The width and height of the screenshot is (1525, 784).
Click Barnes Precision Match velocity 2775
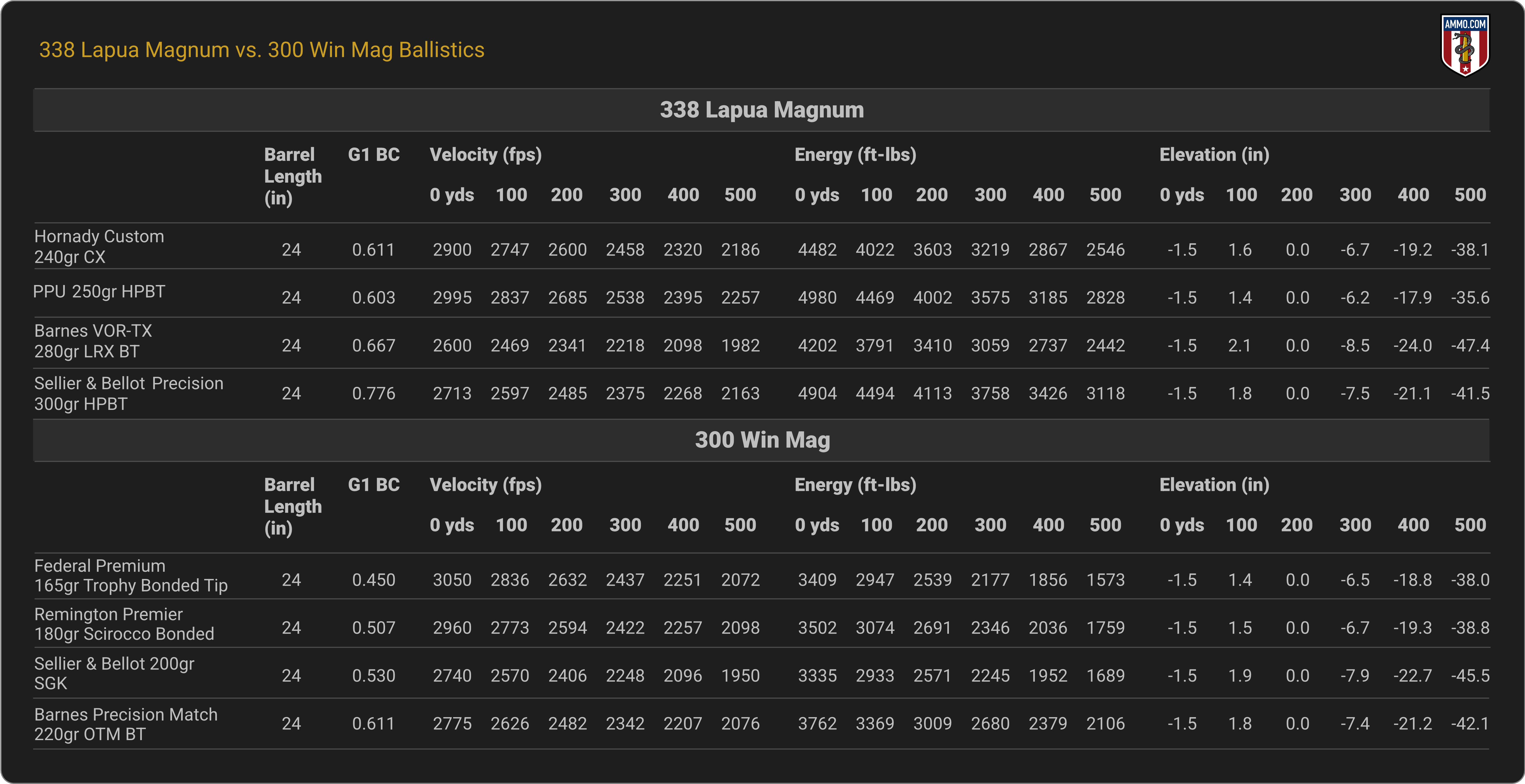pyautogui.click(x=452, y=724)
